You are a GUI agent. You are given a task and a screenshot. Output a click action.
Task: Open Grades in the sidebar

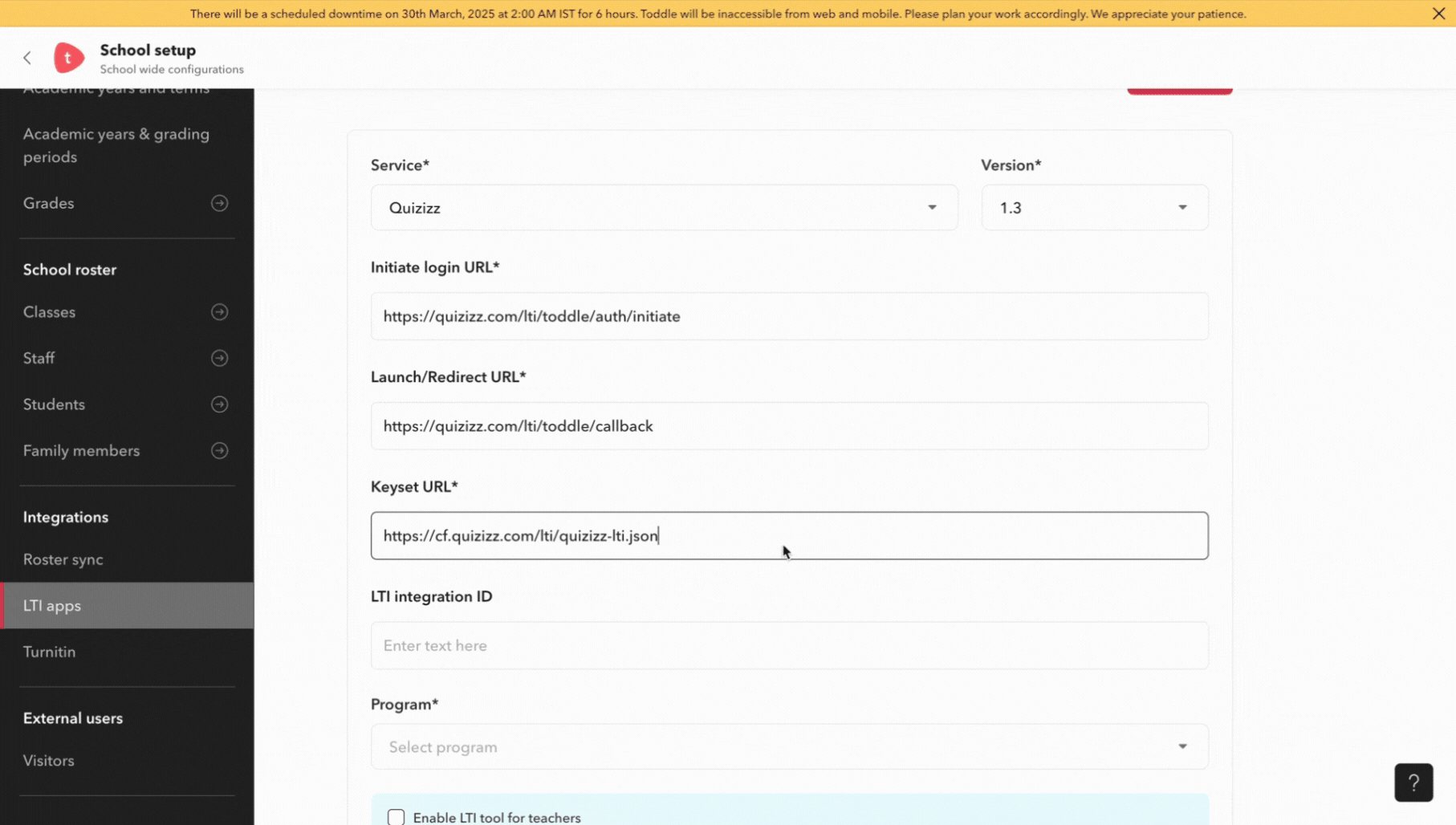click(49, 203)
